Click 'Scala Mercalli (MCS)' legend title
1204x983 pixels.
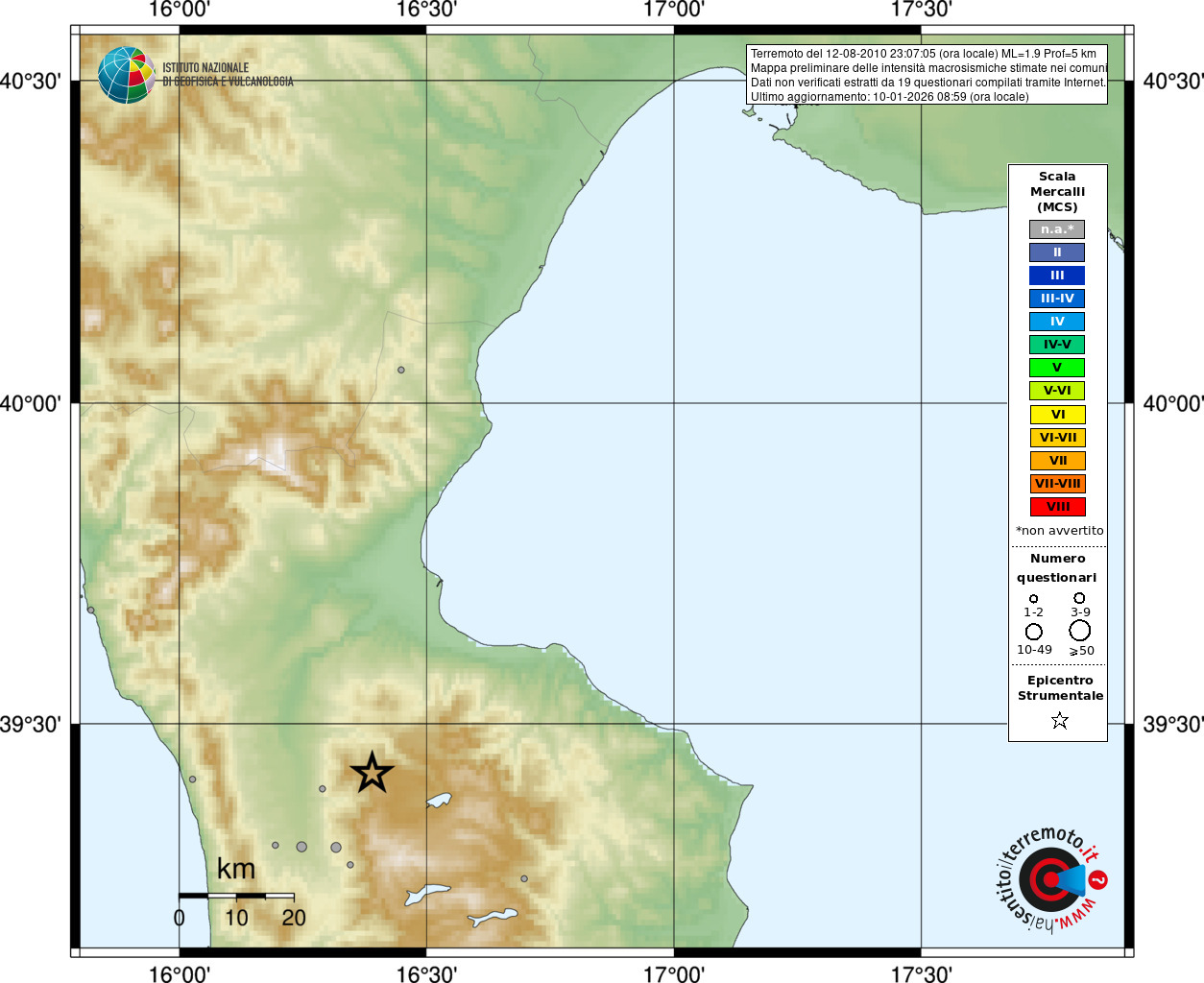(x=1057, y=192)
